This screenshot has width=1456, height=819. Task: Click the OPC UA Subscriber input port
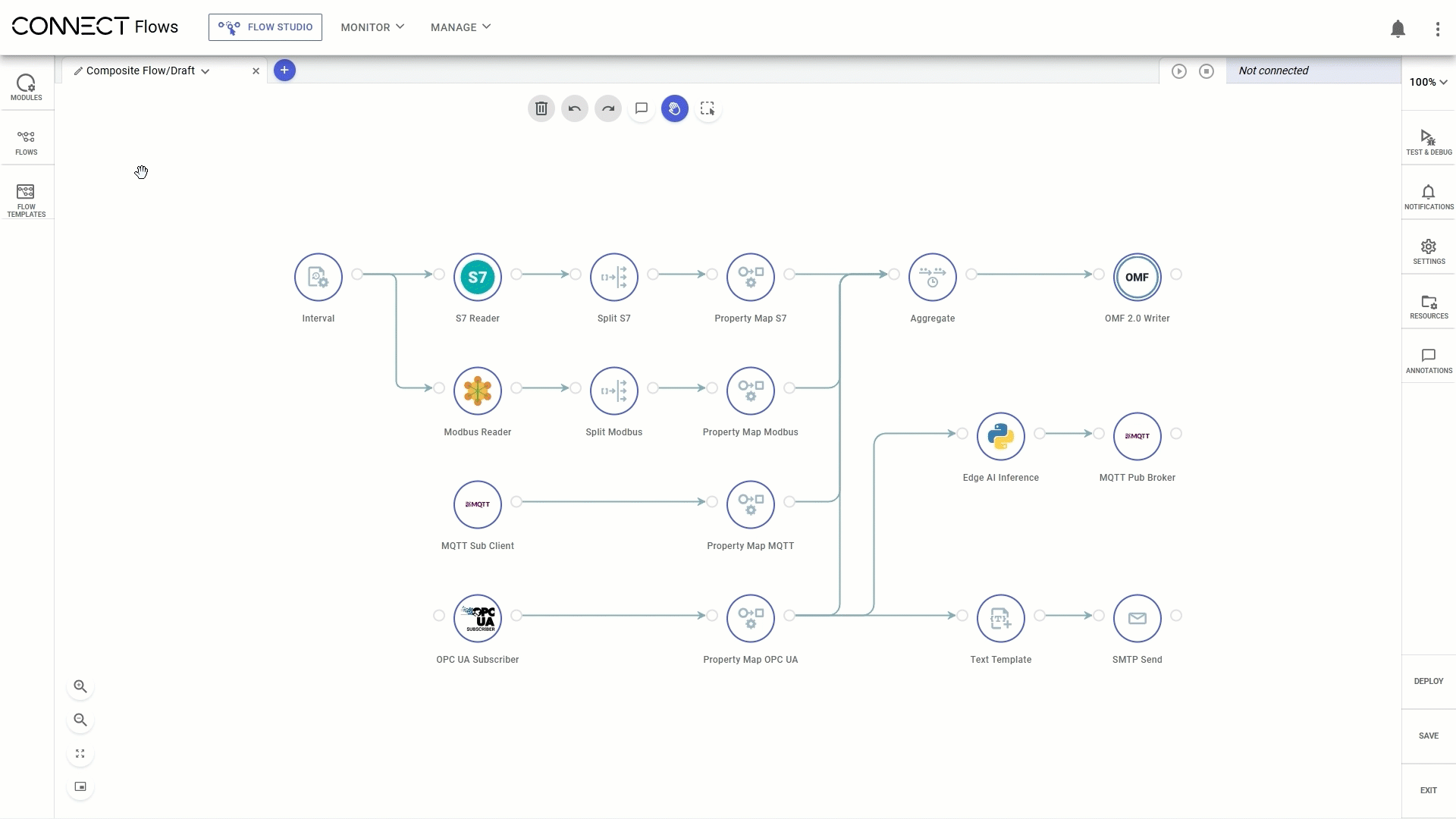point(439,616)
